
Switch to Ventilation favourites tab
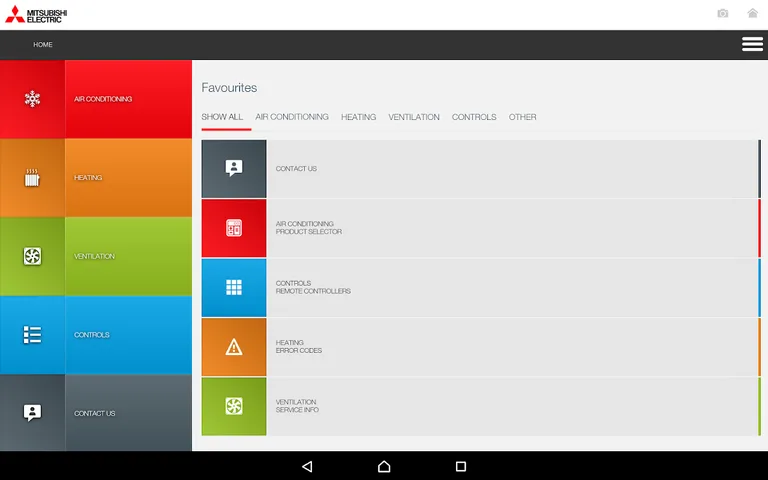pyautogui.click(x=414, y=117)
